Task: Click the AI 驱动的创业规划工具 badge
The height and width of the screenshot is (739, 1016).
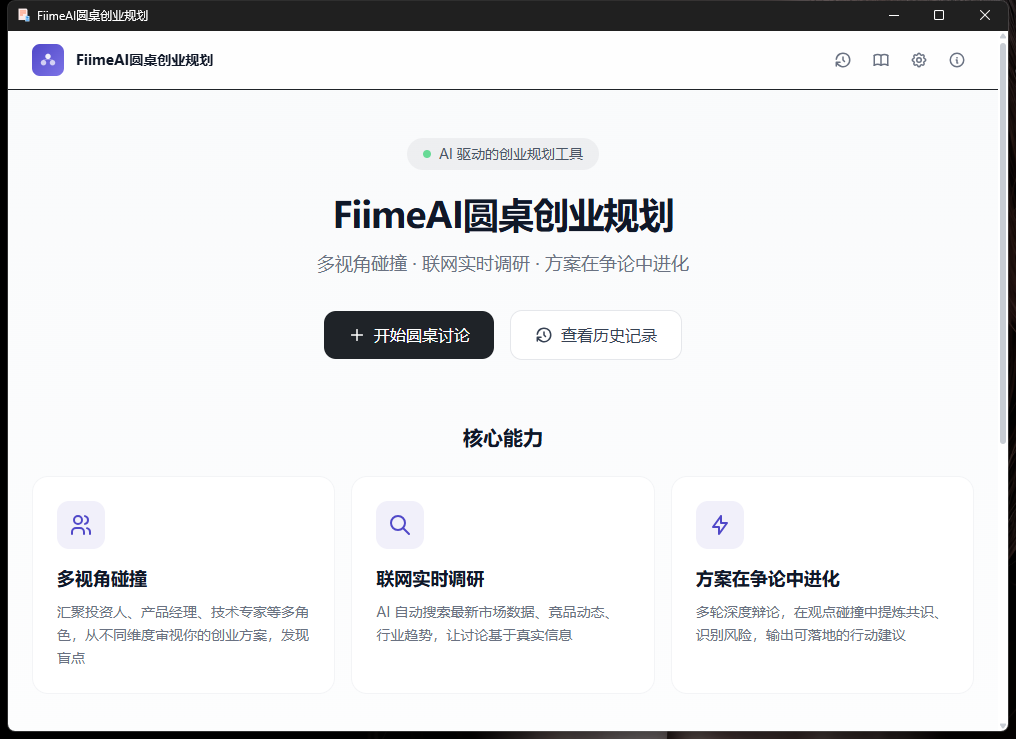Action: pyautogui.click(x=503, y=154)
